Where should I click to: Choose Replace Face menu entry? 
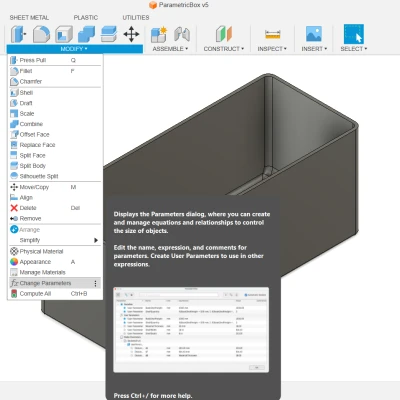pos(55,145)
